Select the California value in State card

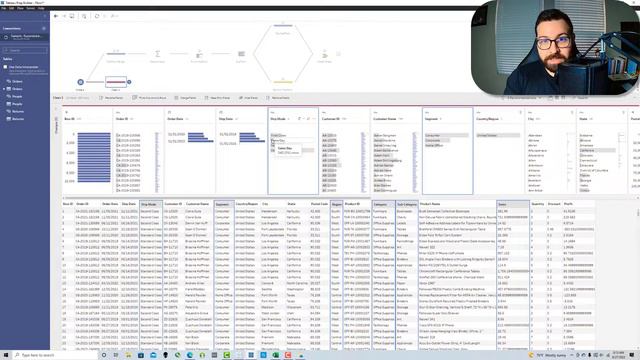coord(598,150)
